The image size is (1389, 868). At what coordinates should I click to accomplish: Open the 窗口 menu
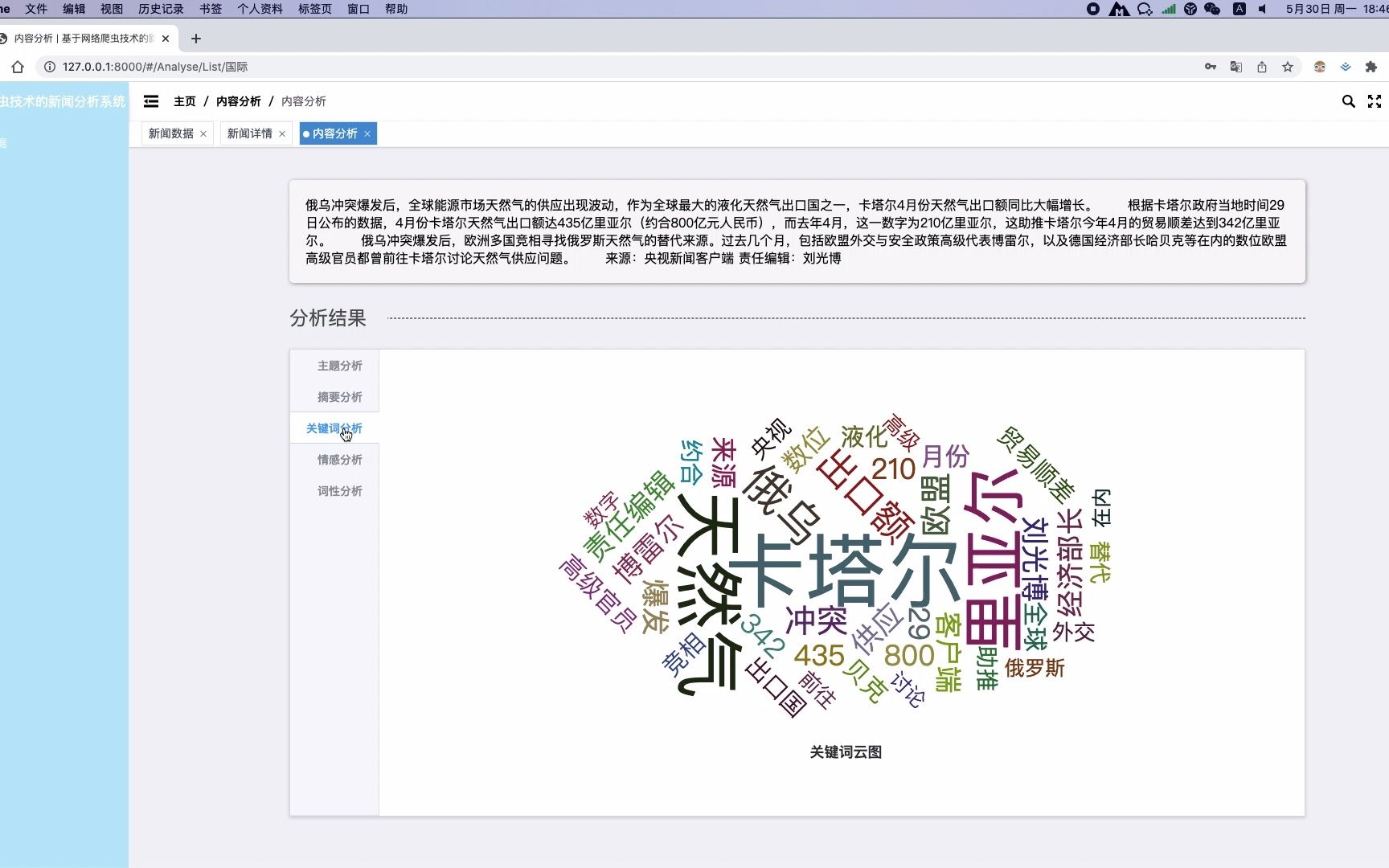pyautogui.click(x=359, y=9)
